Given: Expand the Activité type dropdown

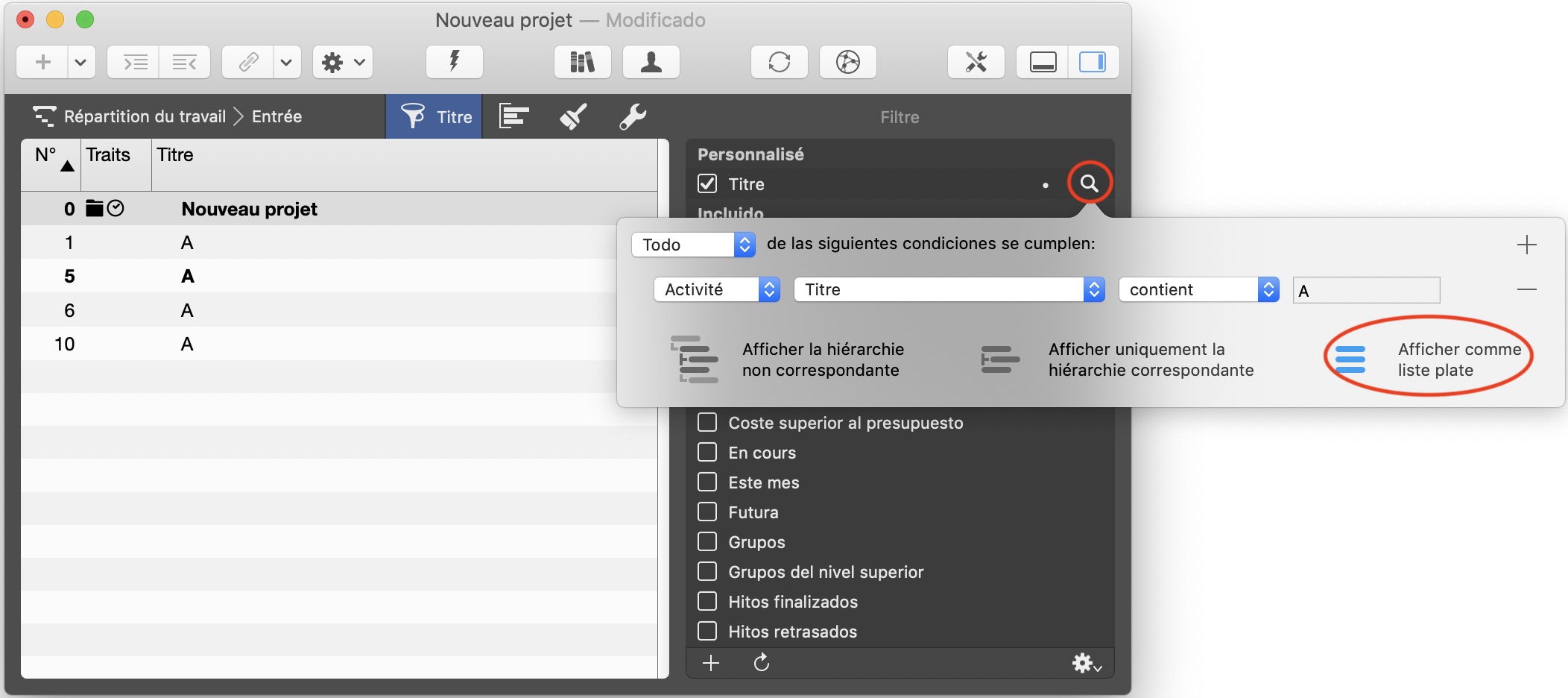Looking at the screenshot, I should (716, 289).
